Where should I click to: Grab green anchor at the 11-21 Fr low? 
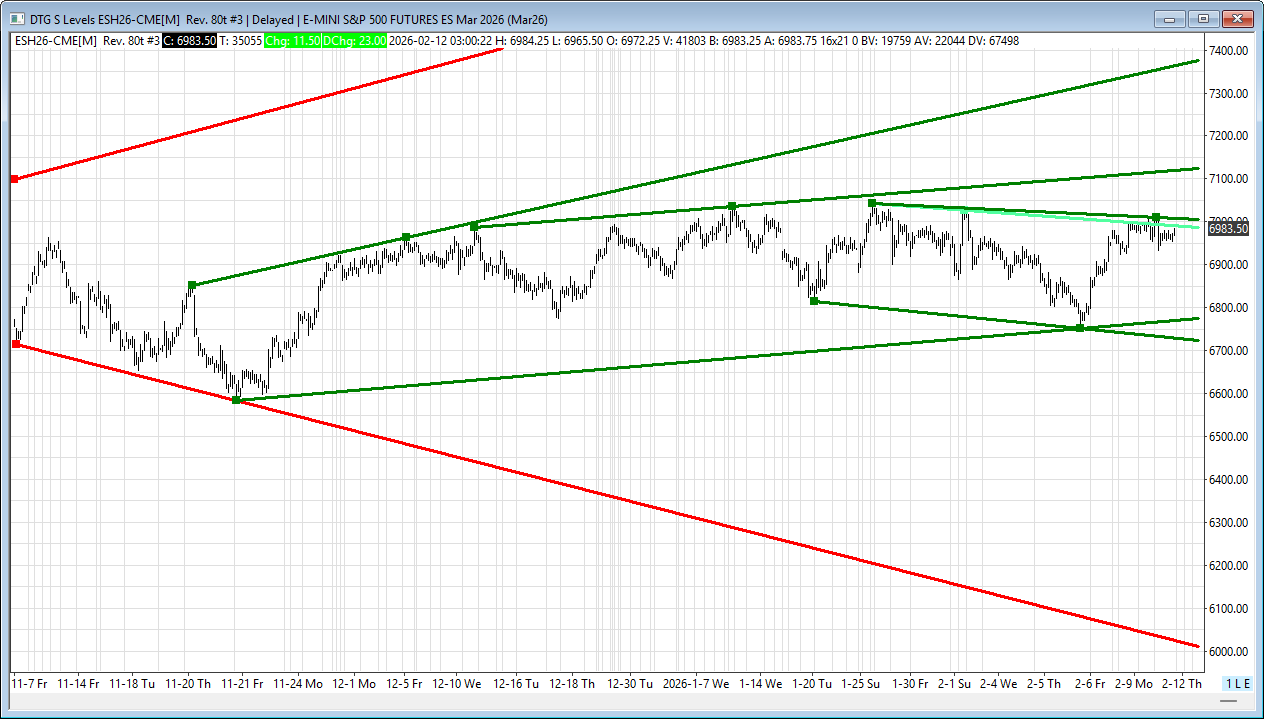coord(236,400)
